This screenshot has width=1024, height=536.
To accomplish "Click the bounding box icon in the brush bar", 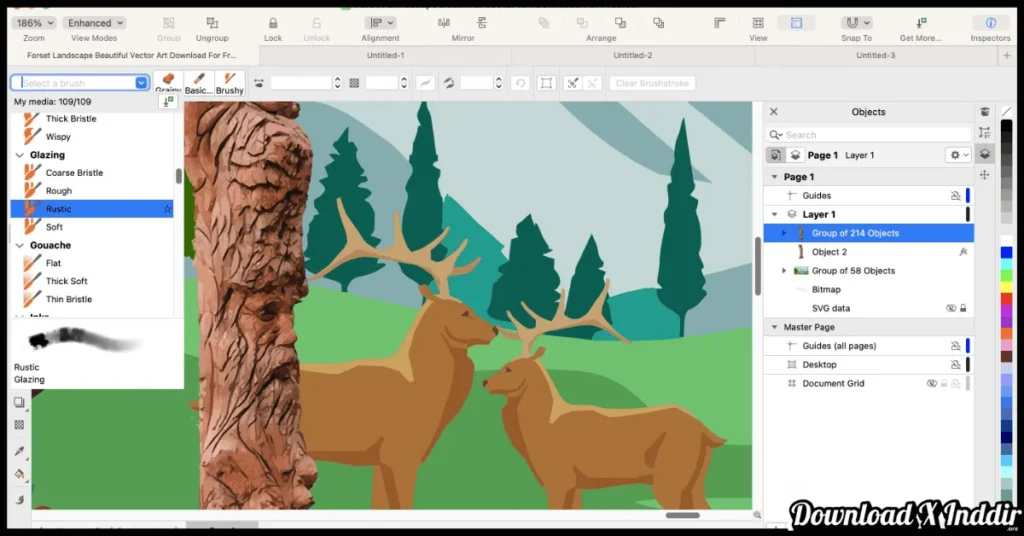I will point(546,83).
